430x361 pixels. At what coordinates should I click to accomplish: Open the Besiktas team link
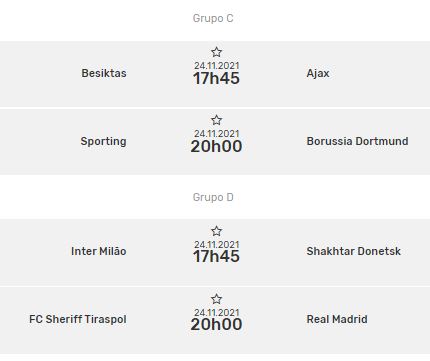click(104, 73)
